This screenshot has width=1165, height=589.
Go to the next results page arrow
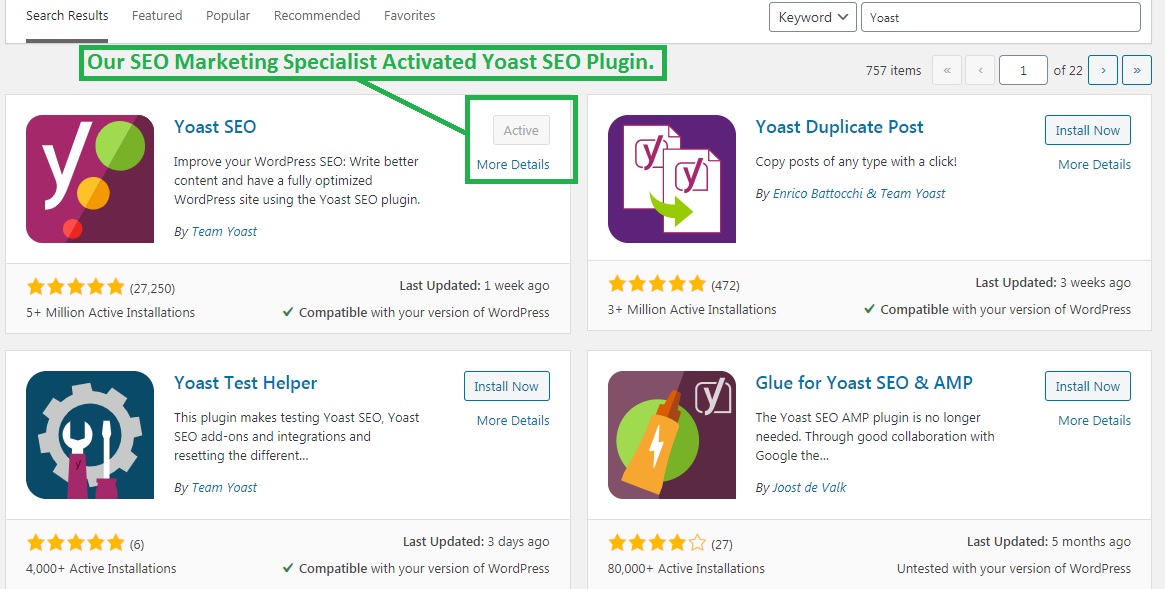pyautogui.click(x=1102, y=70)
